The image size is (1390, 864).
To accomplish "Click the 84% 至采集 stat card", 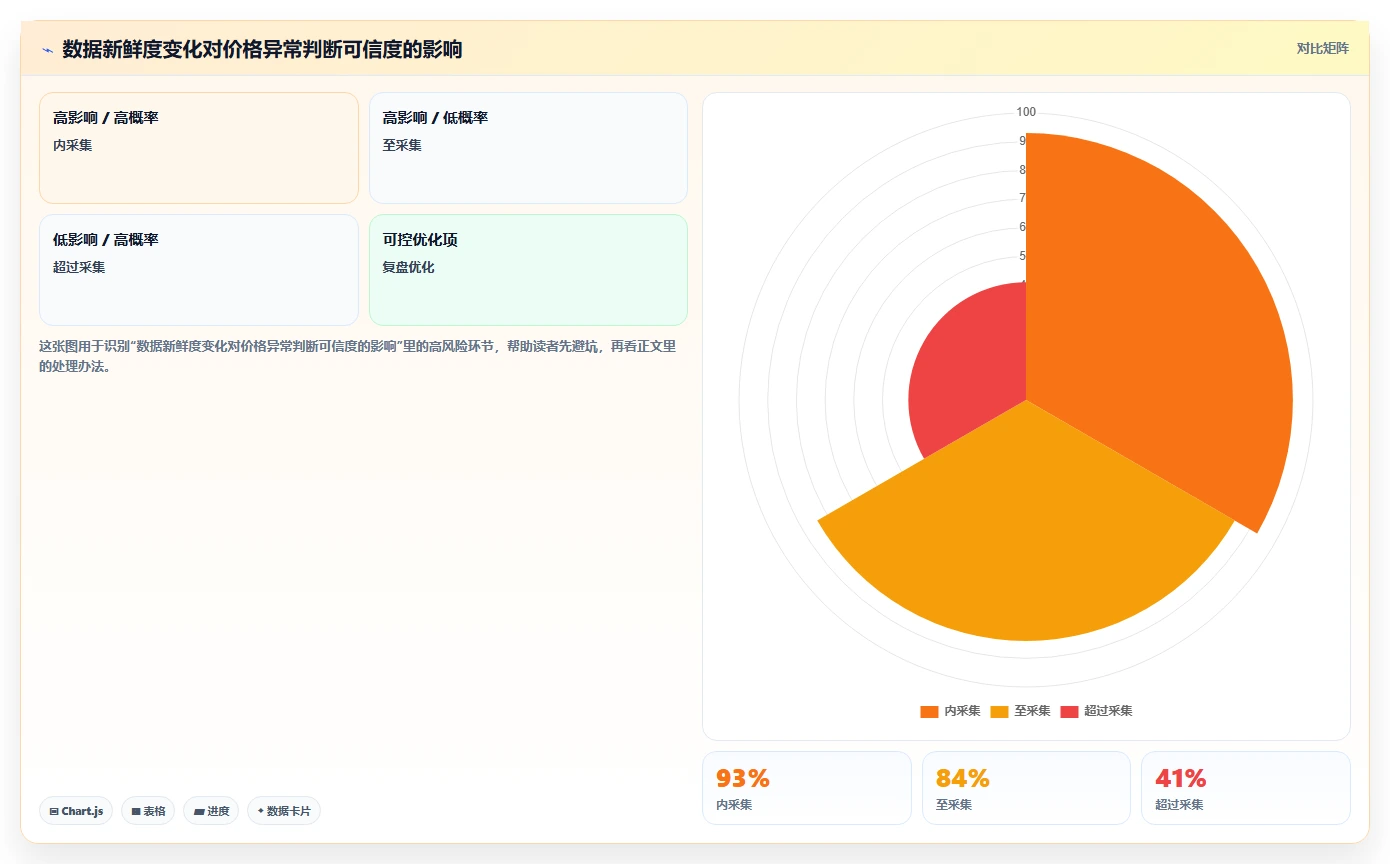I will click(x=1026, y=788).
